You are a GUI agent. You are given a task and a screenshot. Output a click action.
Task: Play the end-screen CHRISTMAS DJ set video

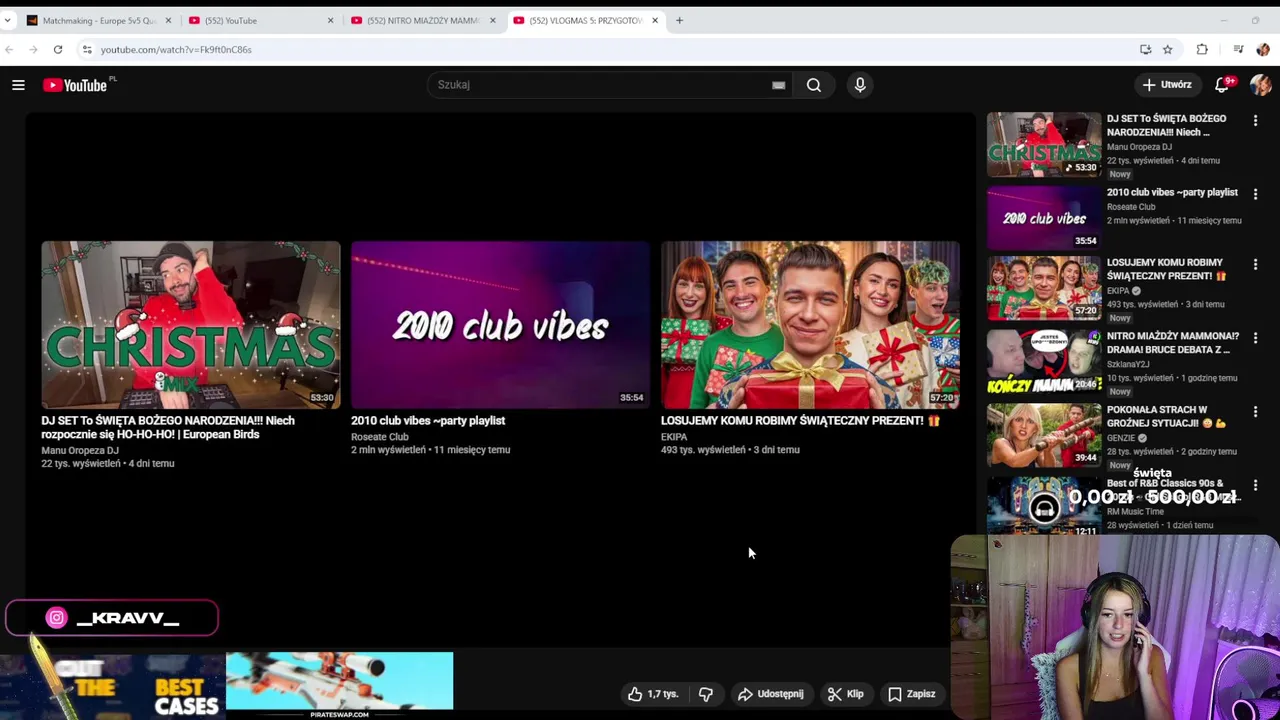click(x=191, y=325)
